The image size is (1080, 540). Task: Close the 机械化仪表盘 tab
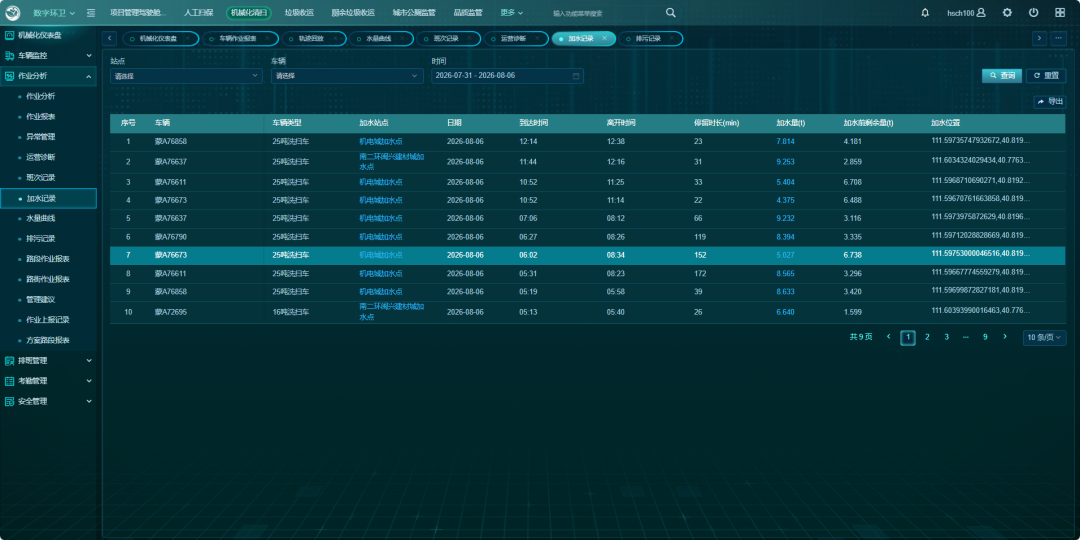pyautogui.click(x=190, y=39)
